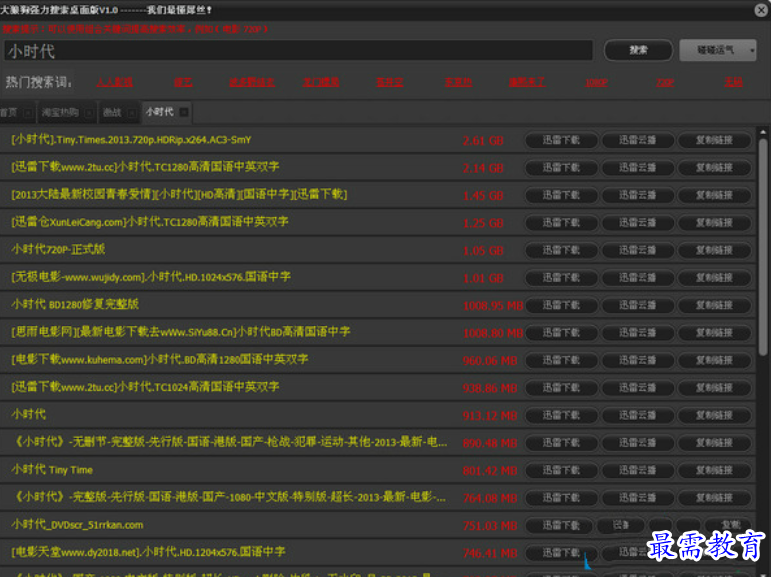The height and width of the screenshot is (577, 771).
Task: Click 复制链接 for the 1.25 GB result
Action: click(x=714, y=223)
